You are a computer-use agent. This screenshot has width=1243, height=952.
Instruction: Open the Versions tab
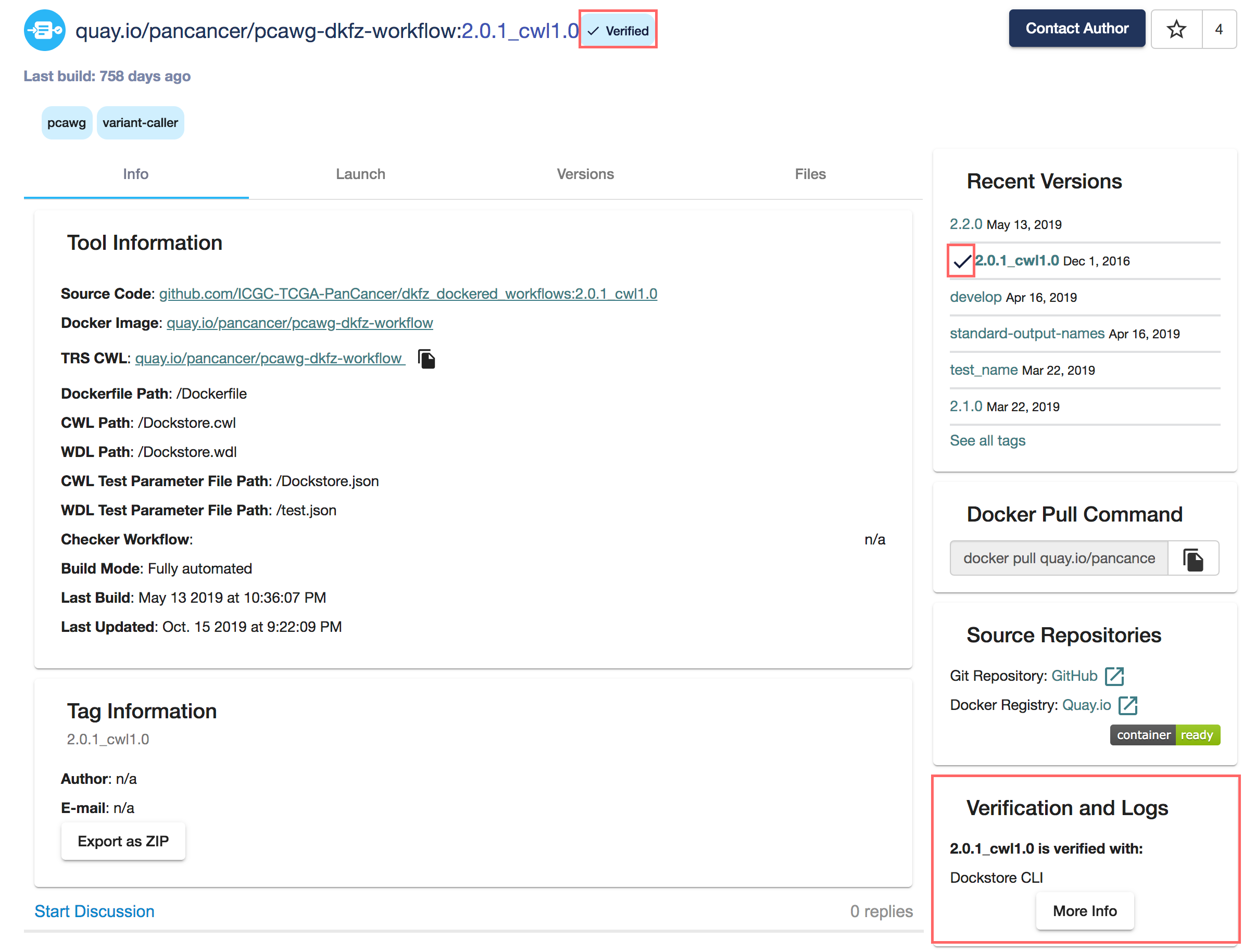pyautogui.click(x=585, y=174)
